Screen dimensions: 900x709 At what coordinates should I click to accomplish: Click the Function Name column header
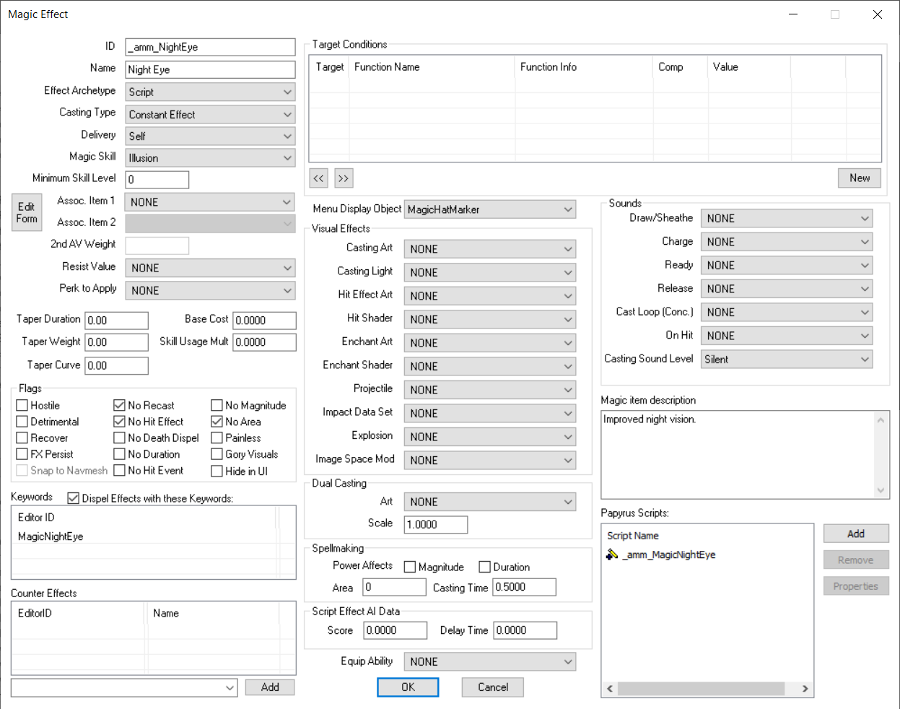click(432, 67)
